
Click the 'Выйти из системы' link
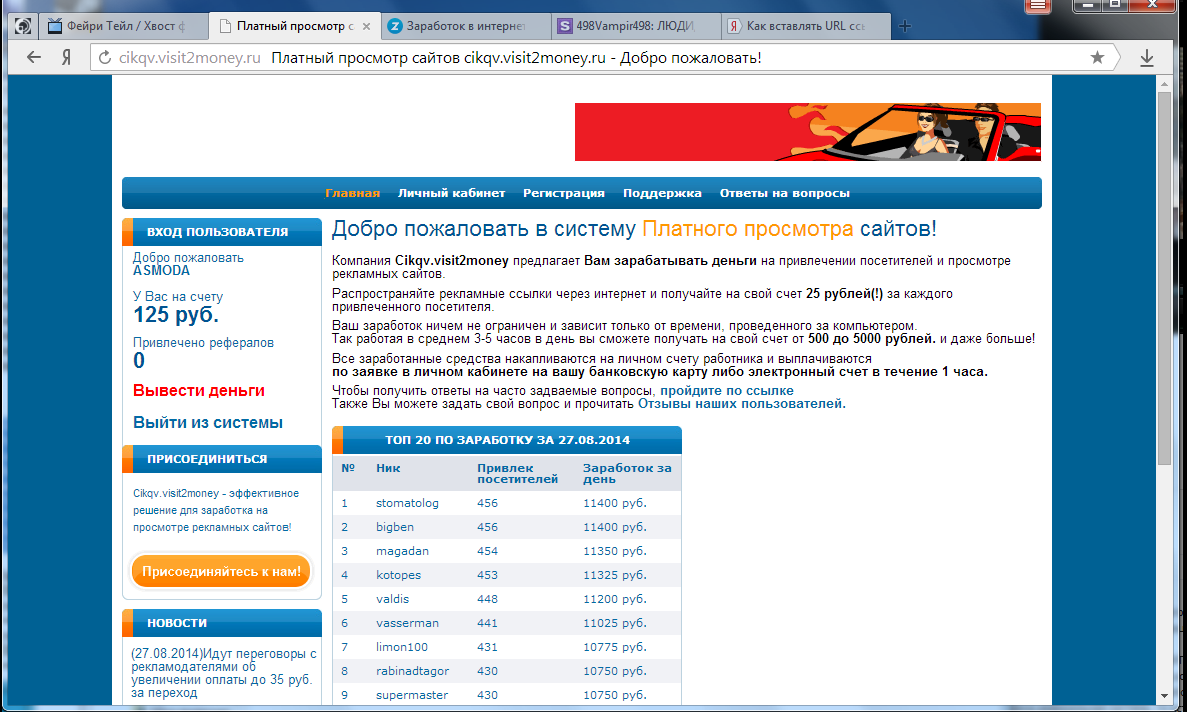(x=207, y=422)
